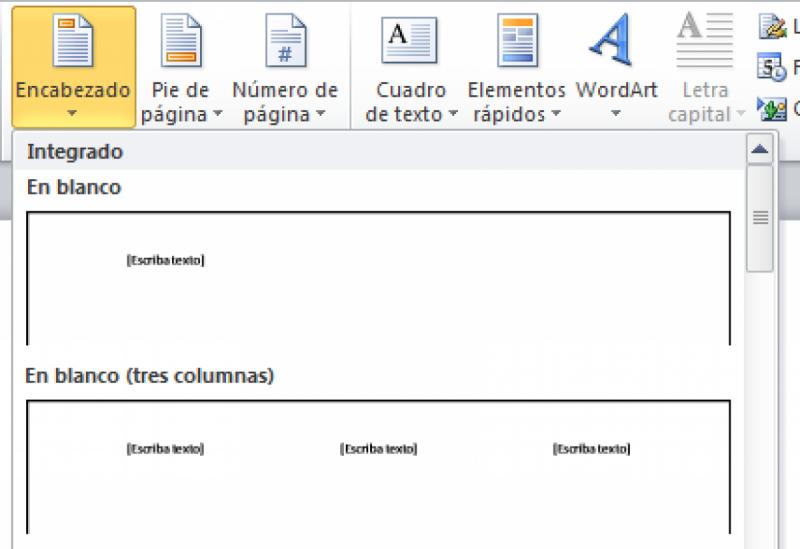
Task: Click the gallery scrollbar thumb
Action: tap(760, 218)
